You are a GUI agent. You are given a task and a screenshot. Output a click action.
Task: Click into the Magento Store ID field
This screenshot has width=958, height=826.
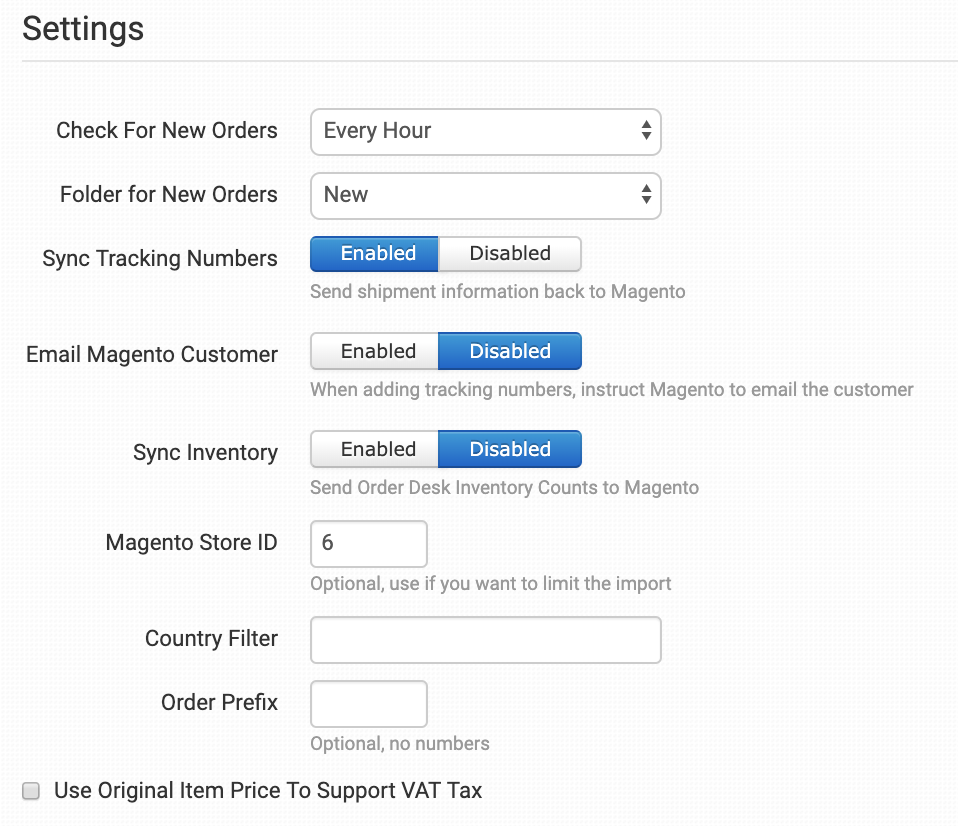tap(368, 544)
